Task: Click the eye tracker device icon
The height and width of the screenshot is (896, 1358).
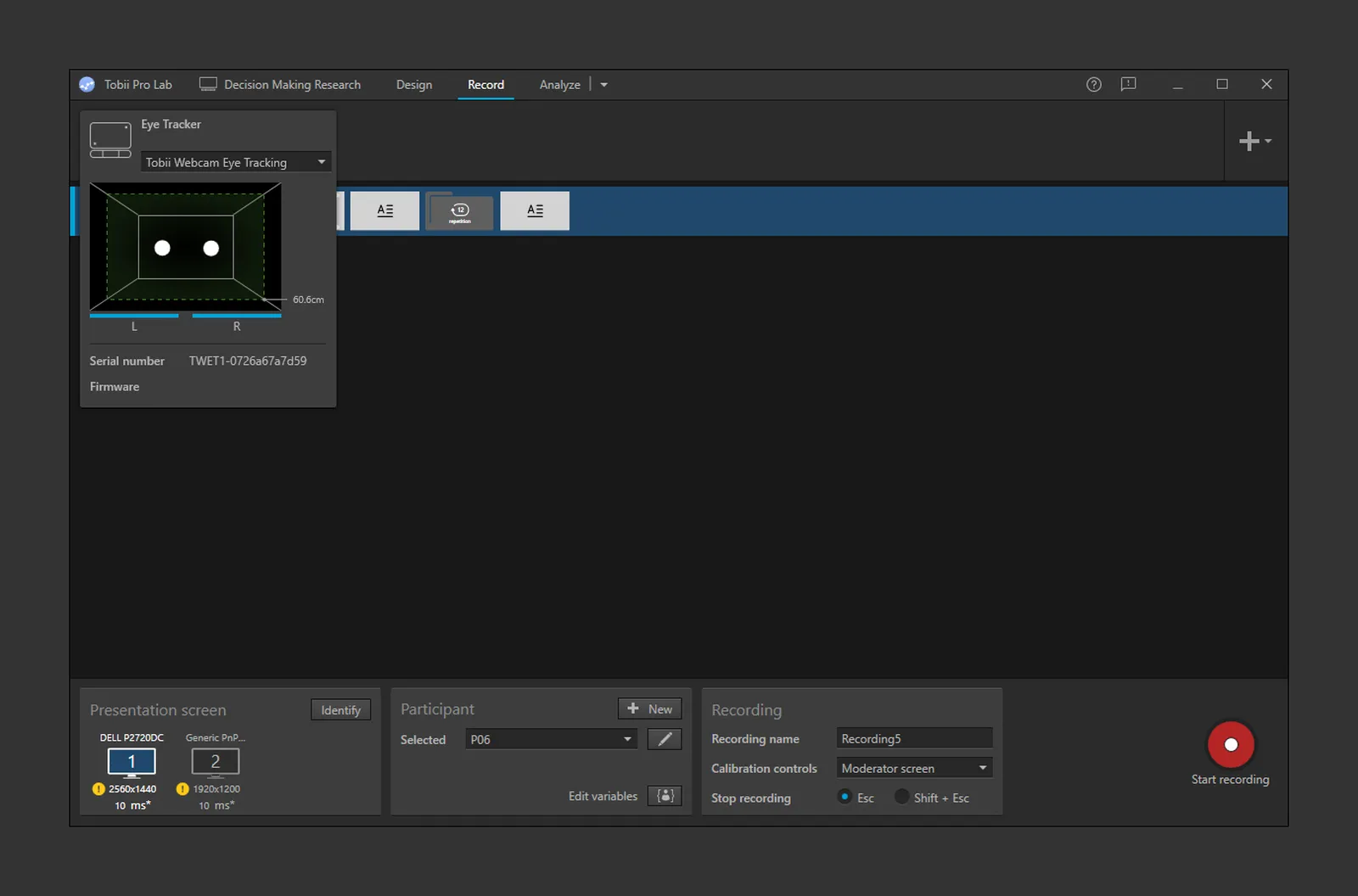Action: click(x=110, y=140)
